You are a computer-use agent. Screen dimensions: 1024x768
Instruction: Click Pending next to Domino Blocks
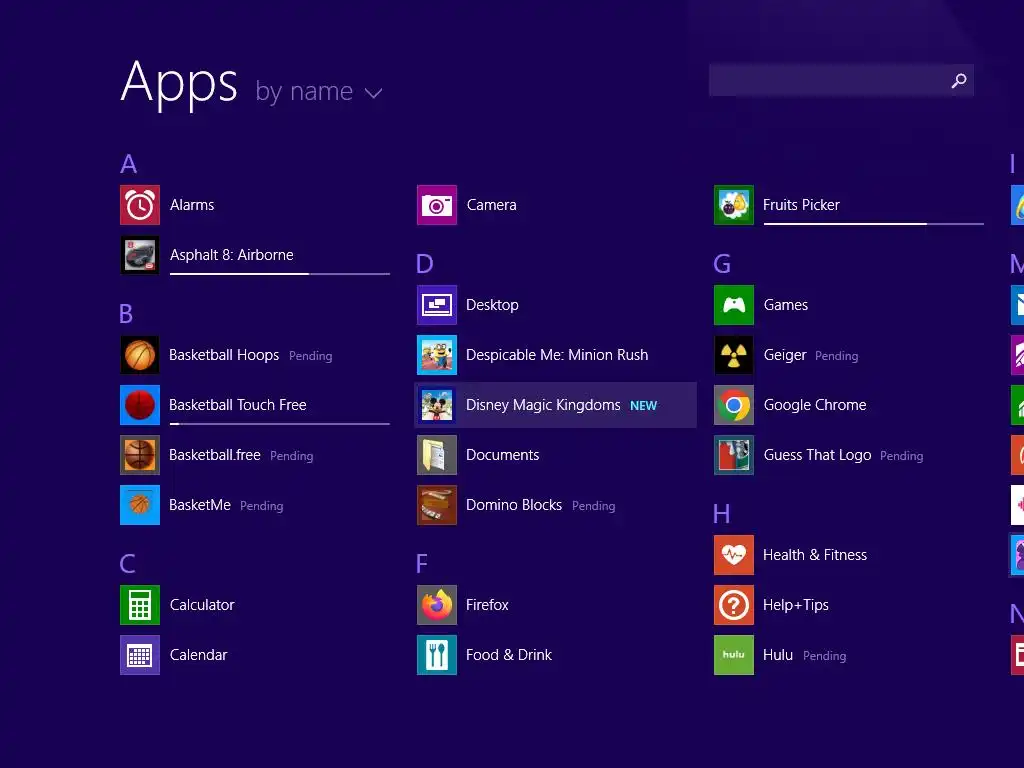coord(594,506)
